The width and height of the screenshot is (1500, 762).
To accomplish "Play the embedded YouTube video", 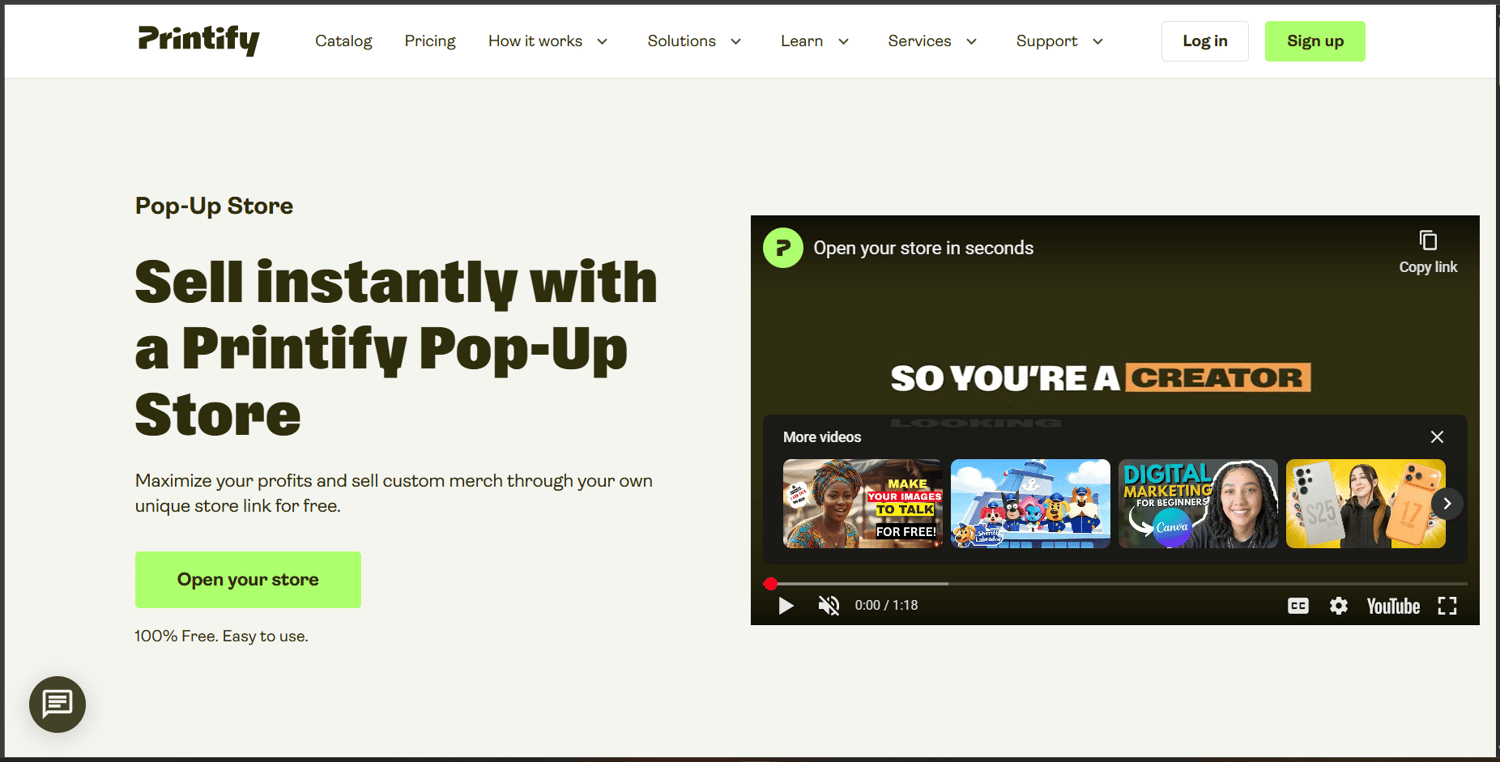I will tap(786, 605).
